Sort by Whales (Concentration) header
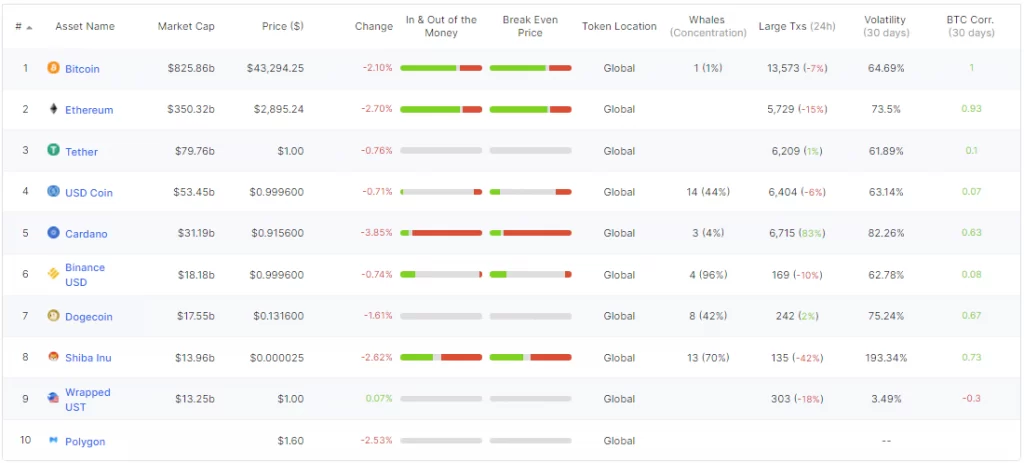The height and width of the screenshot is (463, 1024). 708,26
